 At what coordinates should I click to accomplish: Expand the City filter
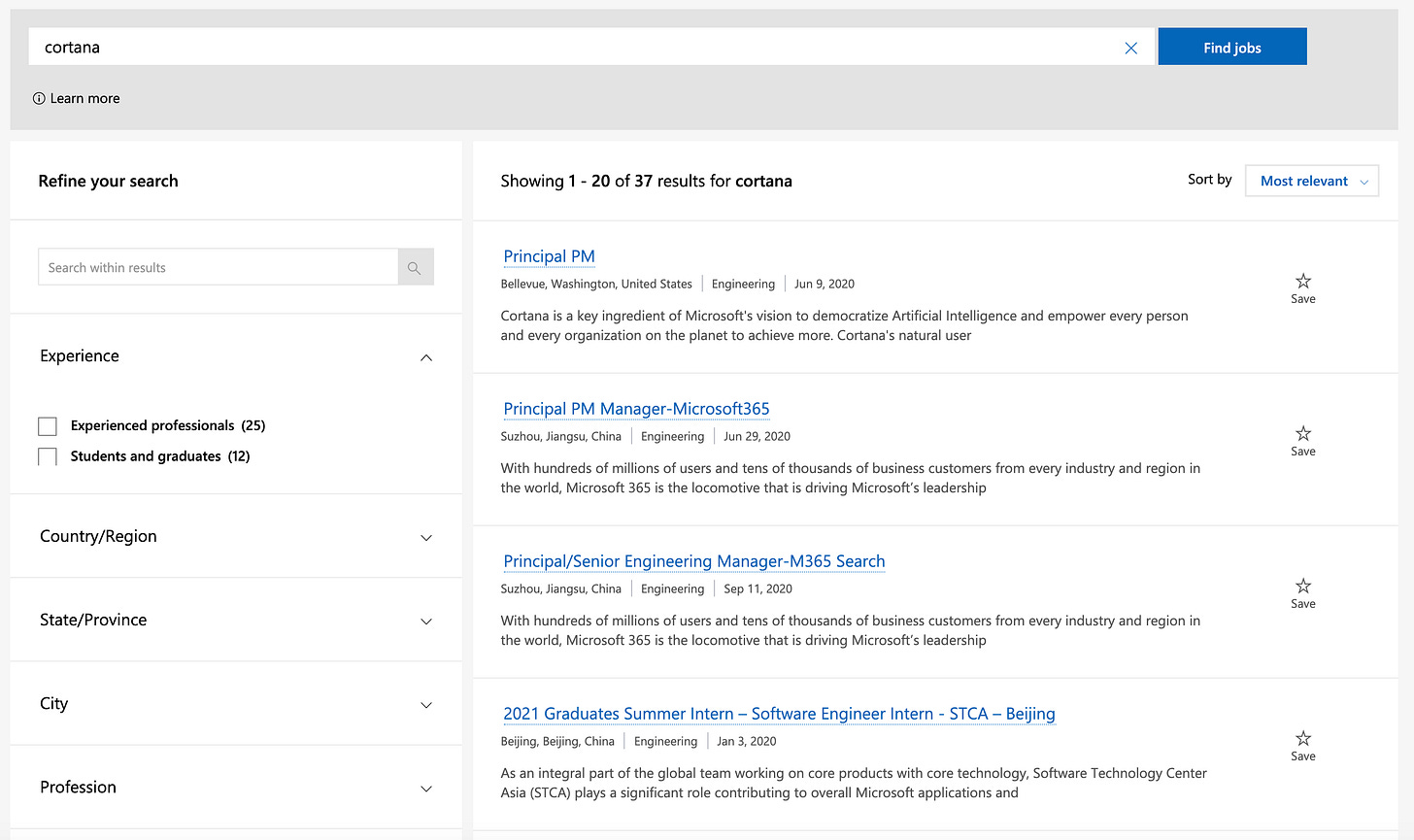425,705
